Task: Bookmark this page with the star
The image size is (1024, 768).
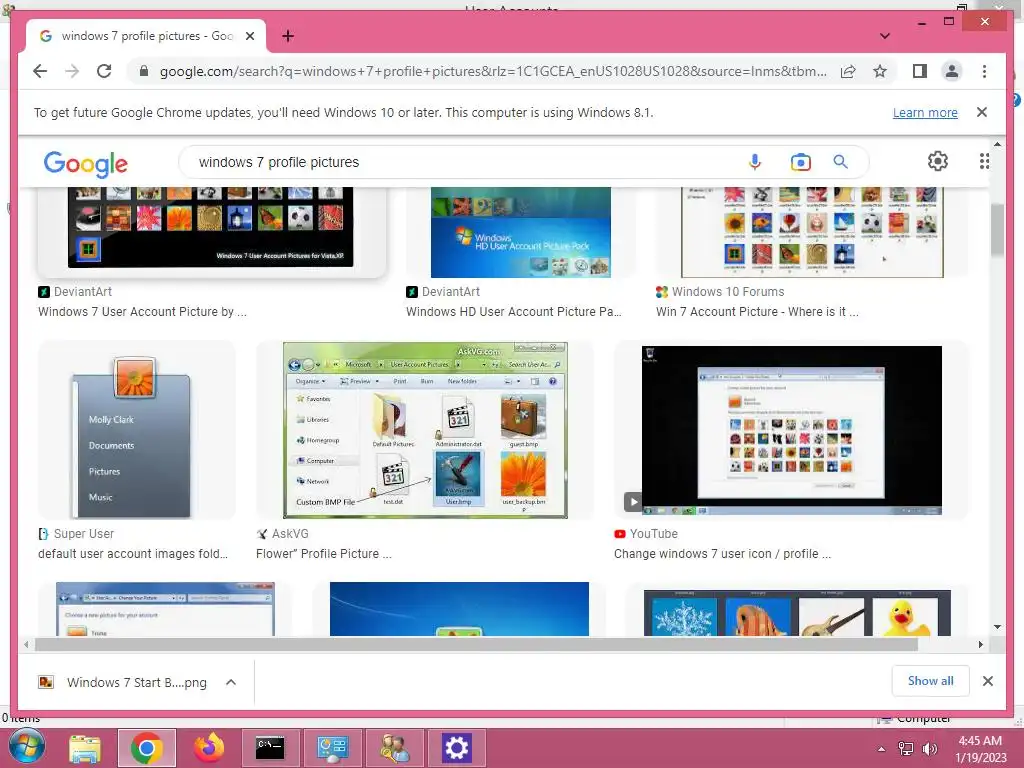Action: click(880, 71)
